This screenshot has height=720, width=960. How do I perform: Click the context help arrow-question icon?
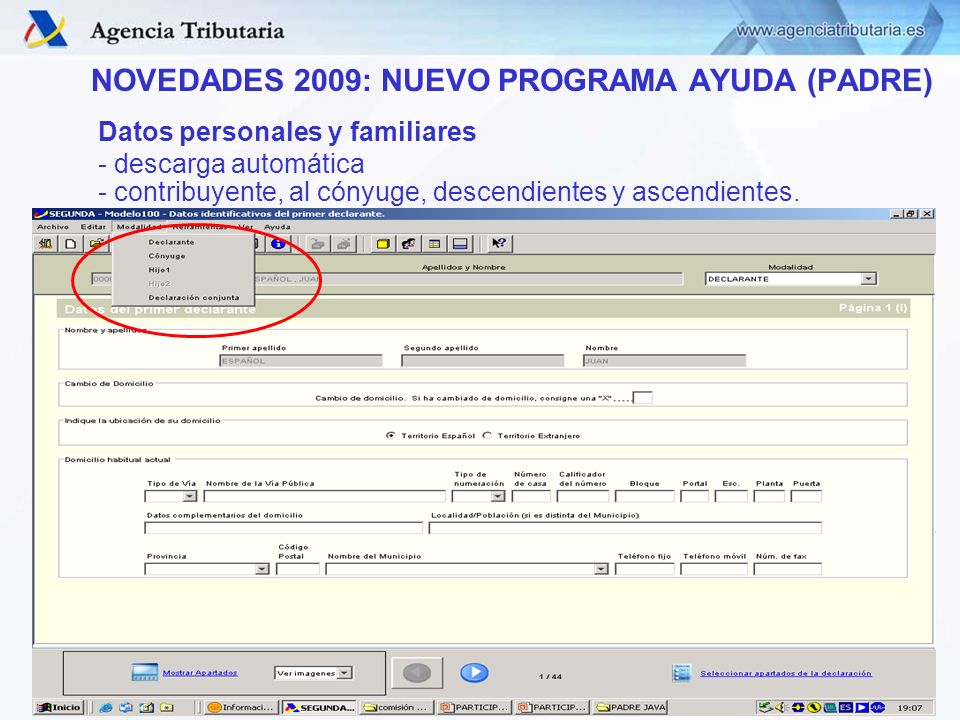tap(498, 244)
